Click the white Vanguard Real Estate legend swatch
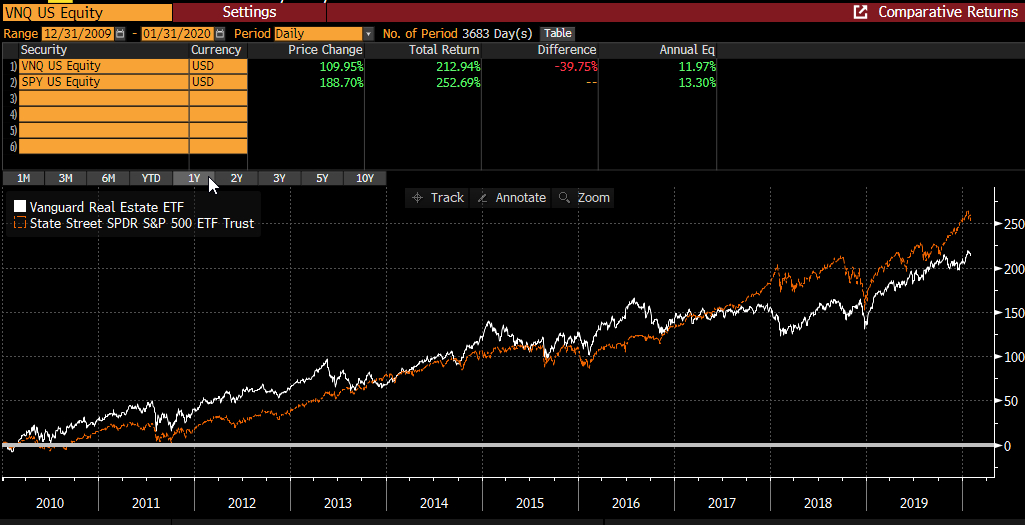The width and height of the screenshot is (1025, 525). click(x=20, y=207)
